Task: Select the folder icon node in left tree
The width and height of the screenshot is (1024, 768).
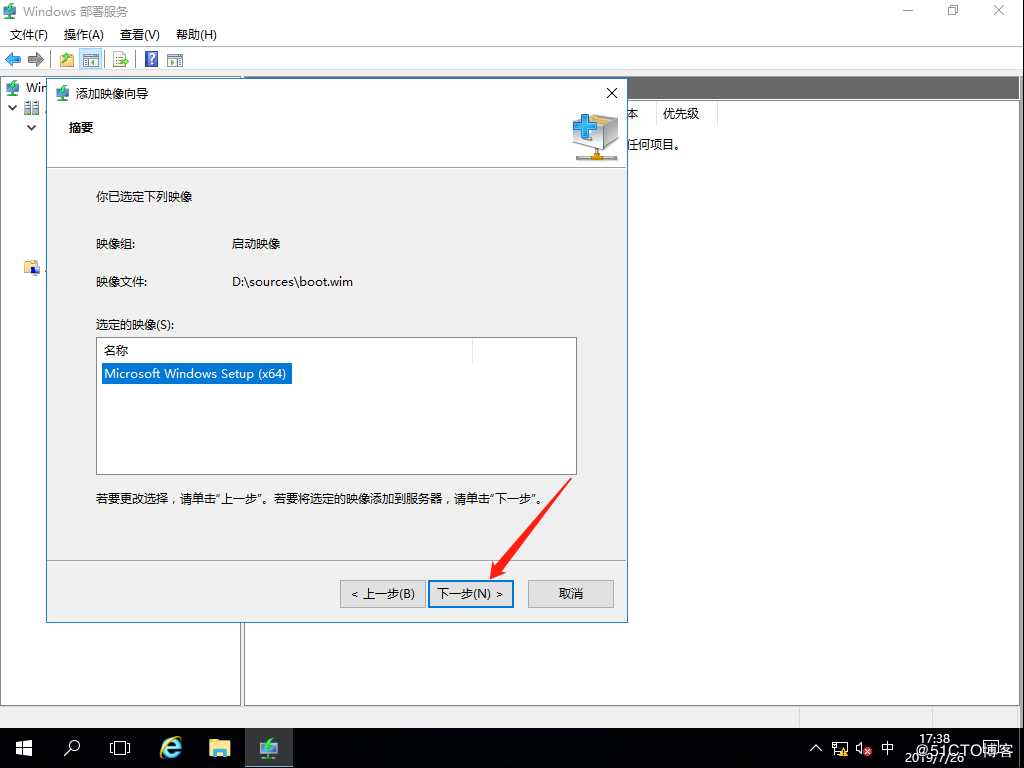Action: (31, 267)
